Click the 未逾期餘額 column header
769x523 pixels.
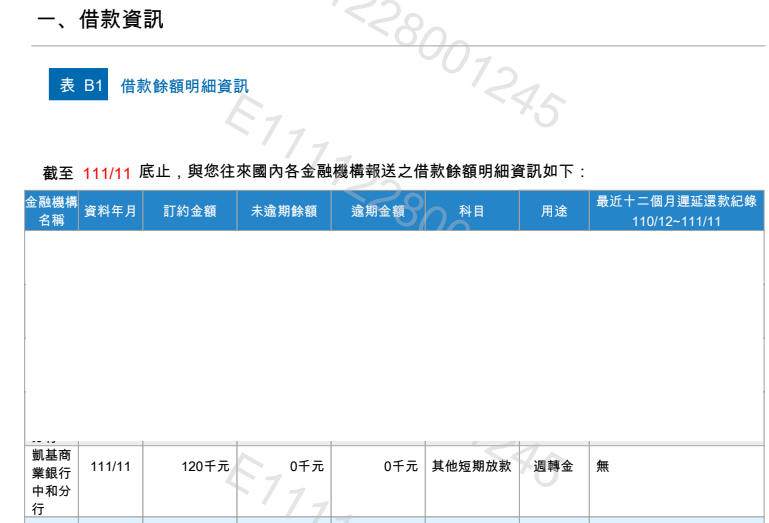pos(283,211)
